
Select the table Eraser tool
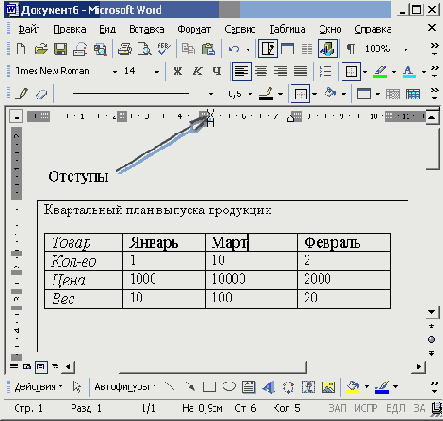(41, 94)
